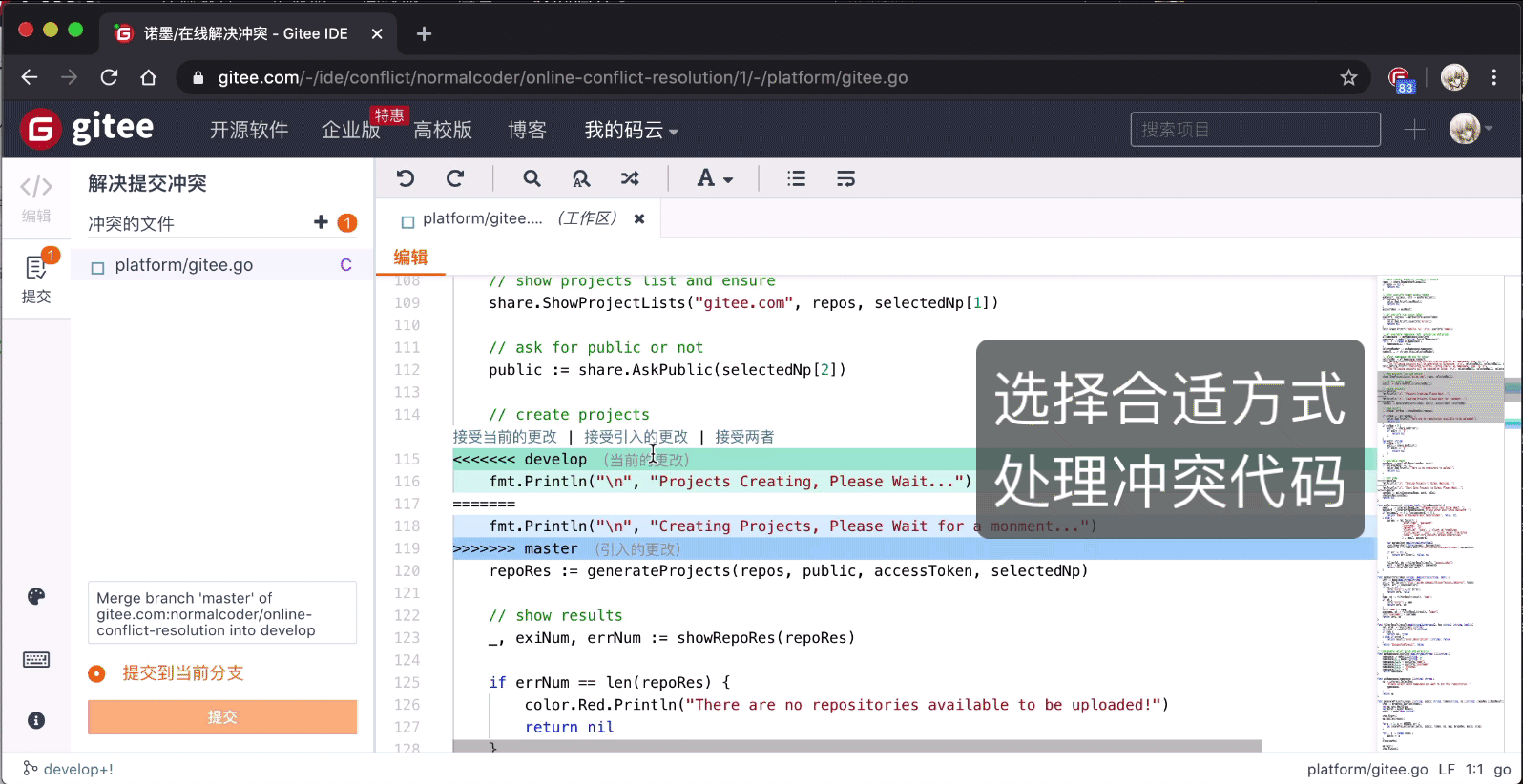
Task: Click the conflict status 'C' marker
Action: point(345,265)
